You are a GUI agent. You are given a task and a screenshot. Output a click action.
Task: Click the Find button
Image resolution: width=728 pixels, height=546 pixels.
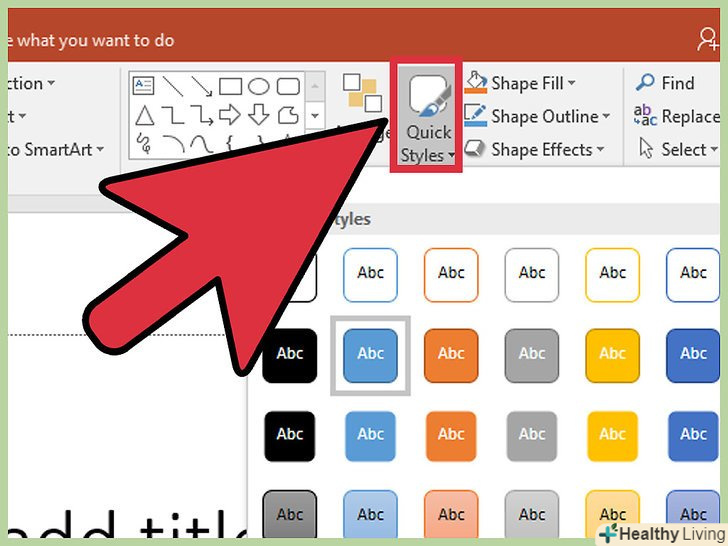click(665, 83)
